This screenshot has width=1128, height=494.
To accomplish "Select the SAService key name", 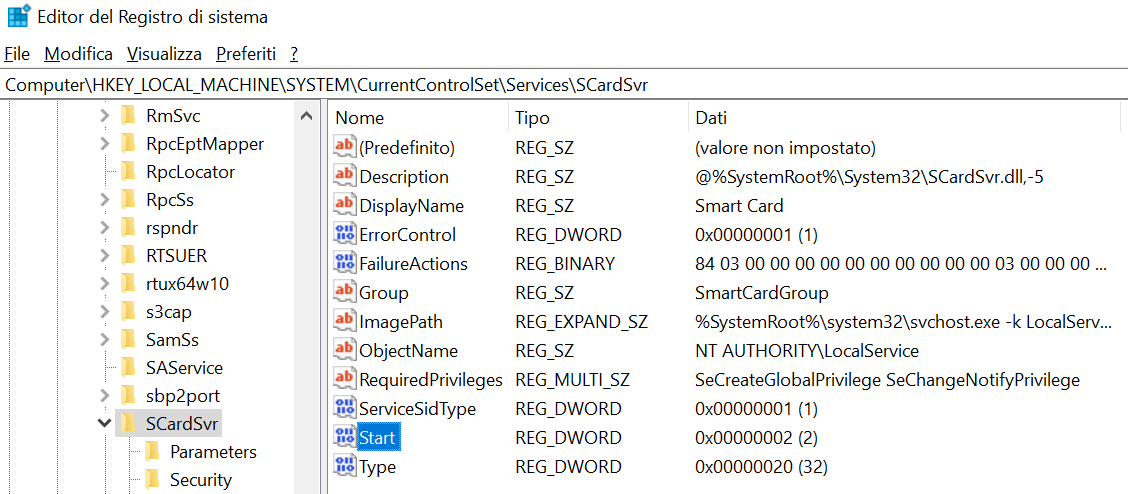I will [183, 368].
